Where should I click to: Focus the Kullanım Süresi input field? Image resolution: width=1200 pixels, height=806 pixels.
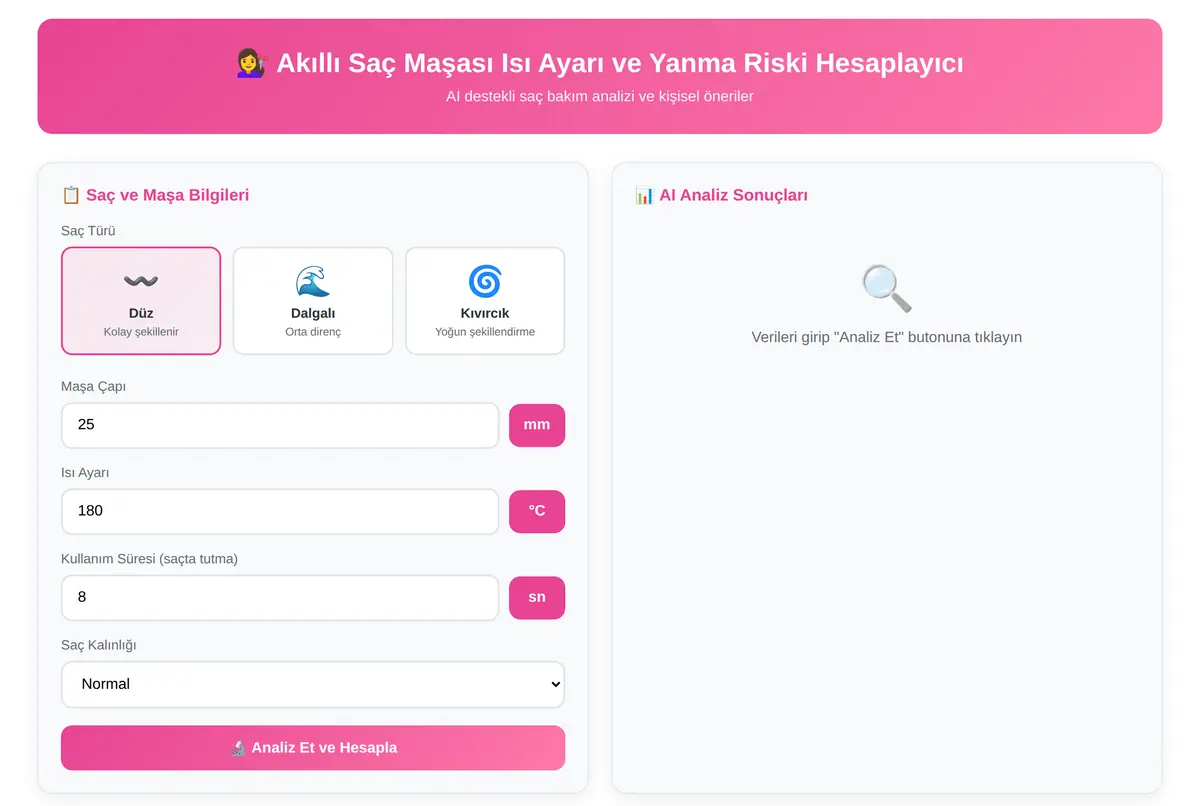(280, 597)
